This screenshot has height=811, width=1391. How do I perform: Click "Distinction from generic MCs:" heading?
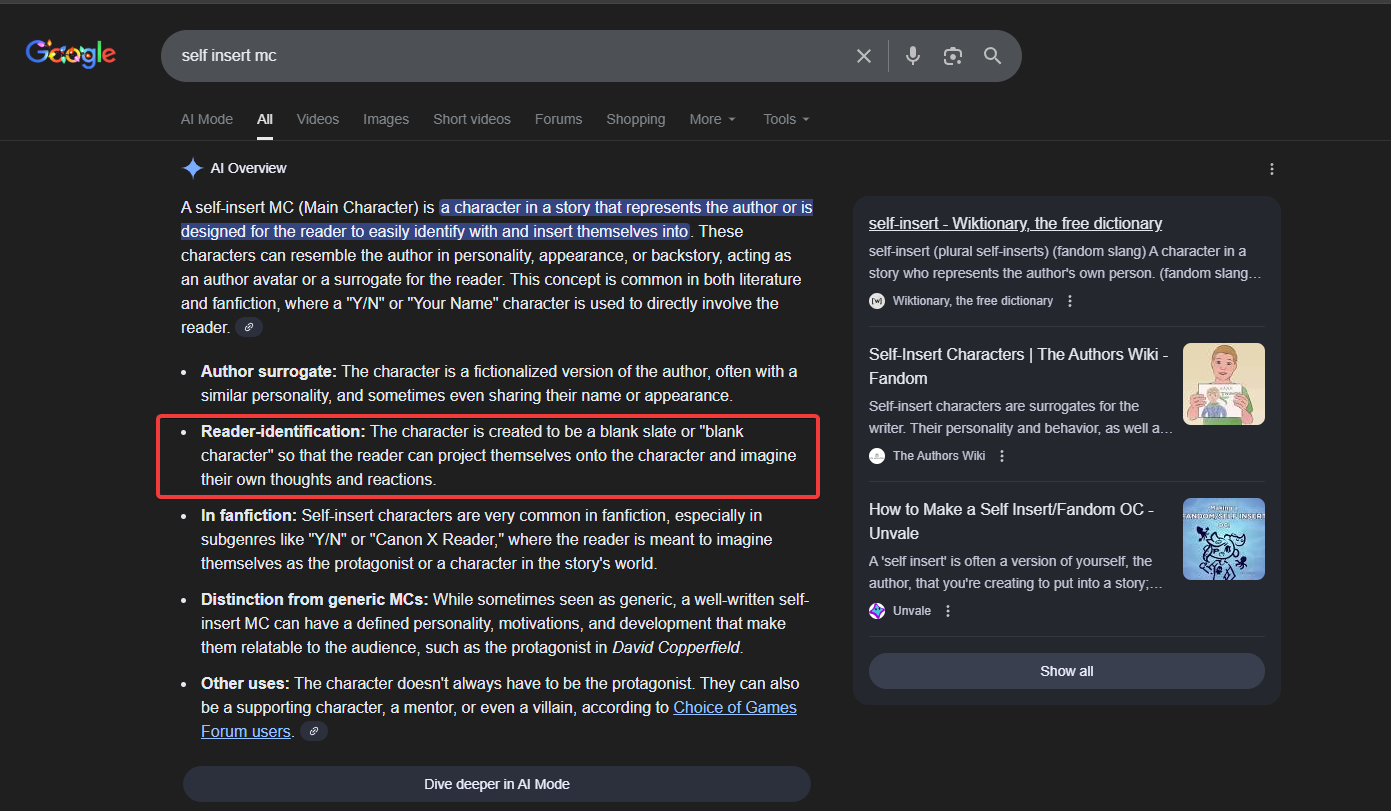coord(314,599)
